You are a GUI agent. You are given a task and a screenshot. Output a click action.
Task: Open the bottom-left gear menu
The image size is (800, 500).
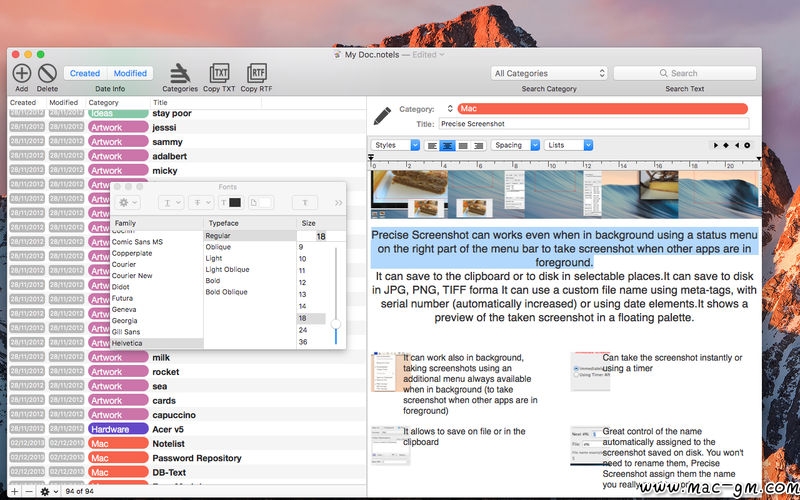[48, 491]
